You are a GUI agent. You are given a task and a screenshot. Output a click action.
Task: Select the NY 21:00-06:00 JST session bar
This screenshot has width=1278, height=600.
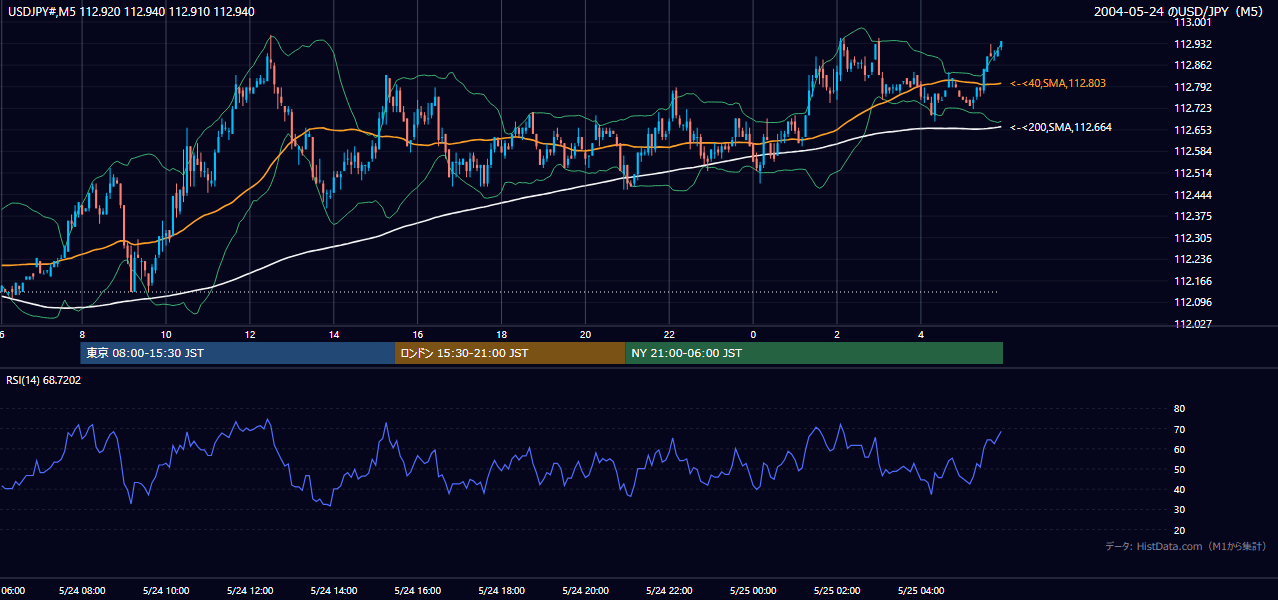(x=814, y=353)
